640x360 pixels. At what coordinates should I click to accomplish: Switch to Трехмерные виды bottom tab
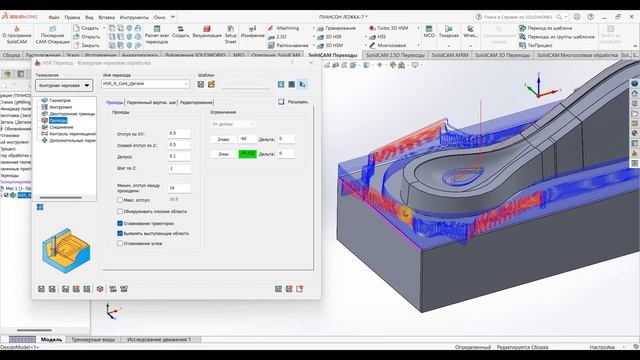(93, 340)
